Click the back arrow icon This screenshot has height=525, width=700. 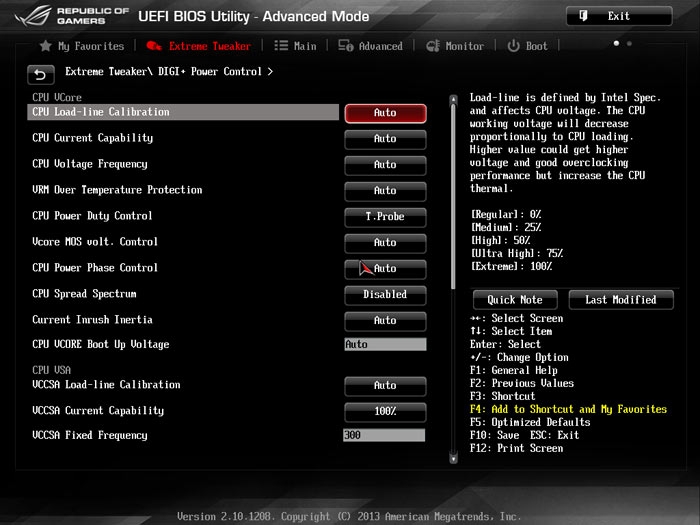[41, 74]
